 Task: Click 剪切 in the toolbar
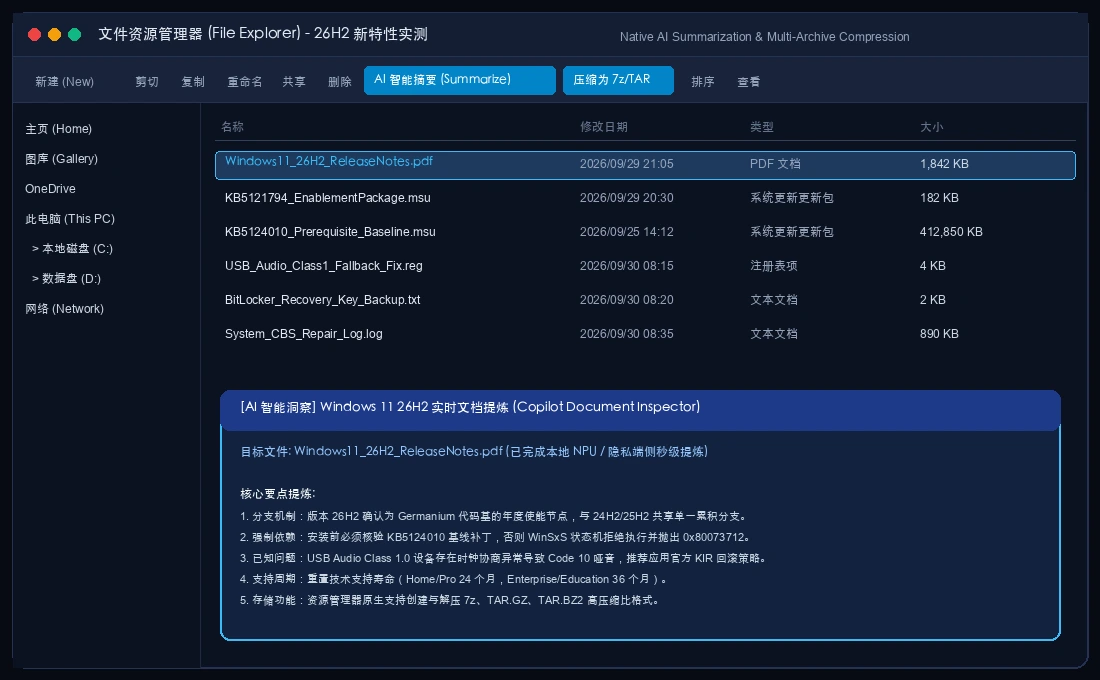coord(147,81)
